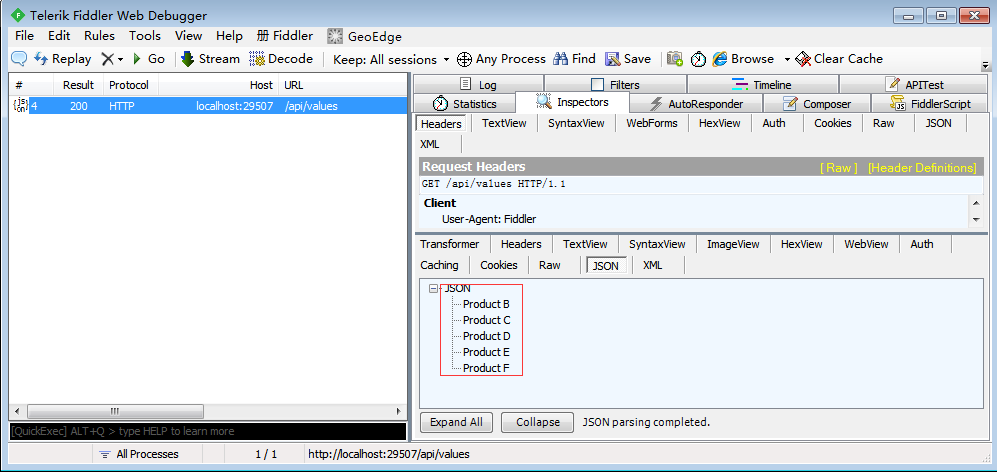Click the Fiddler menu item
This screenshot has height=472, width=997.
(285, 36)
